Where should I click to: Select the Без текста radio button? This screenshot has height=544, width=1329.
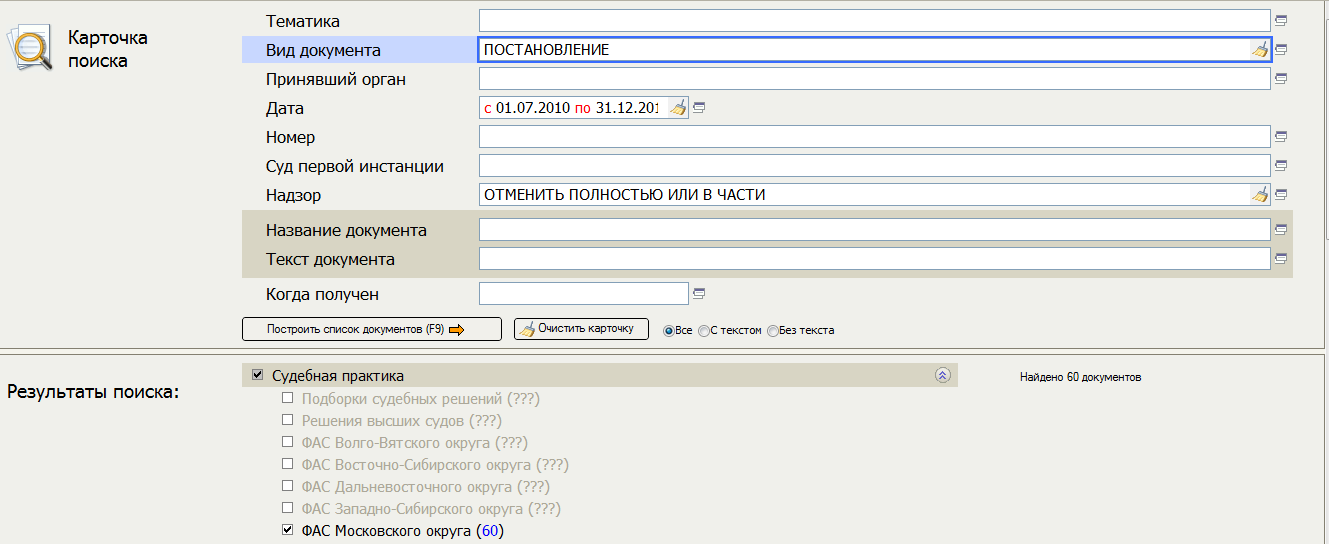(772, 331)
